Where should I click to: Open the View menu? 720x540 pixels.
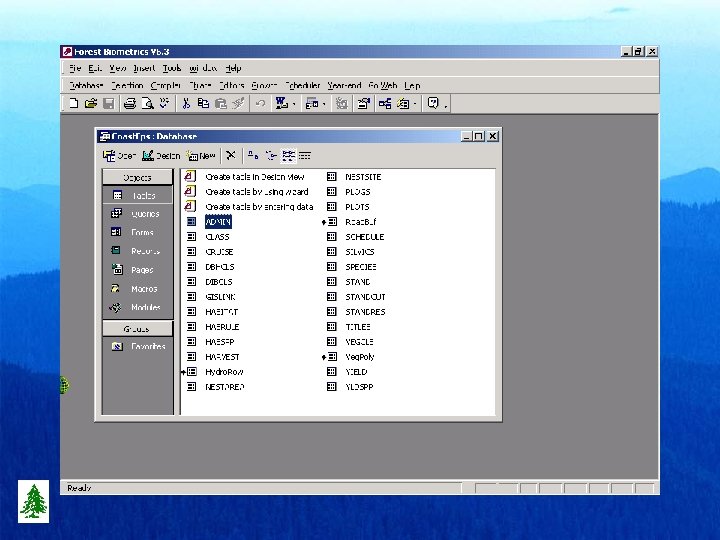pyautogui.click(x=118, y=68)
